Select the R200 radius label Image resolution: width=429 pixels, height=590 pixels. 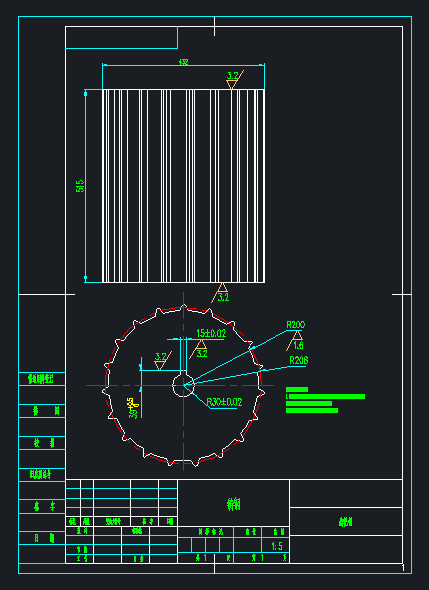(x=296, y=325)
